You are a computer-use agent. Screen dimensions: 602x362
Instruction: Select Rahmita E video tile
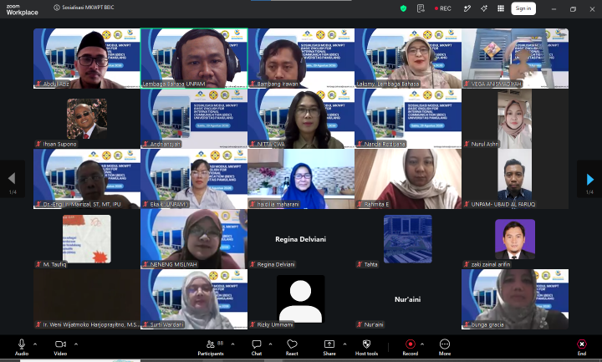point(408,179)
